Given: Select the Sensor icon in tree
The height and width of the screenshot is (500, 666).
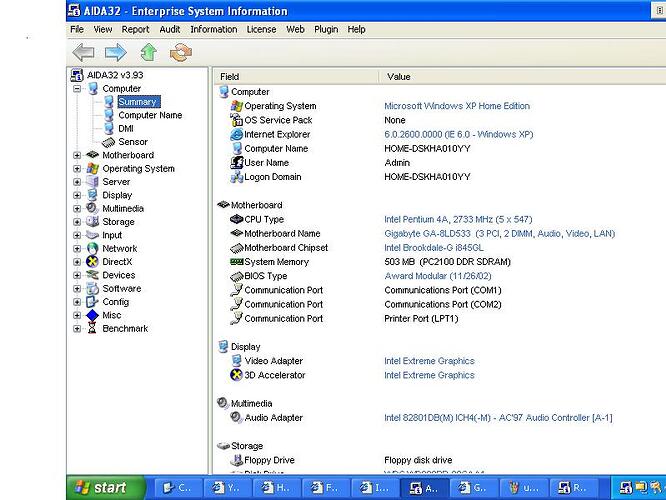Looking at the screenshot, I should [x=110, y=142].
